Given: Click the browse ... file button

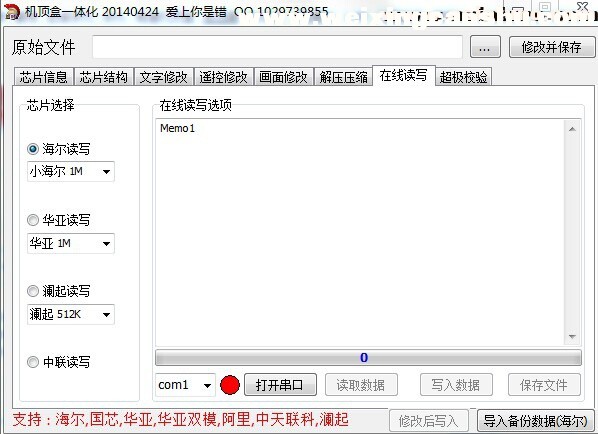Looking at the screenshot, I should [485, 47].
